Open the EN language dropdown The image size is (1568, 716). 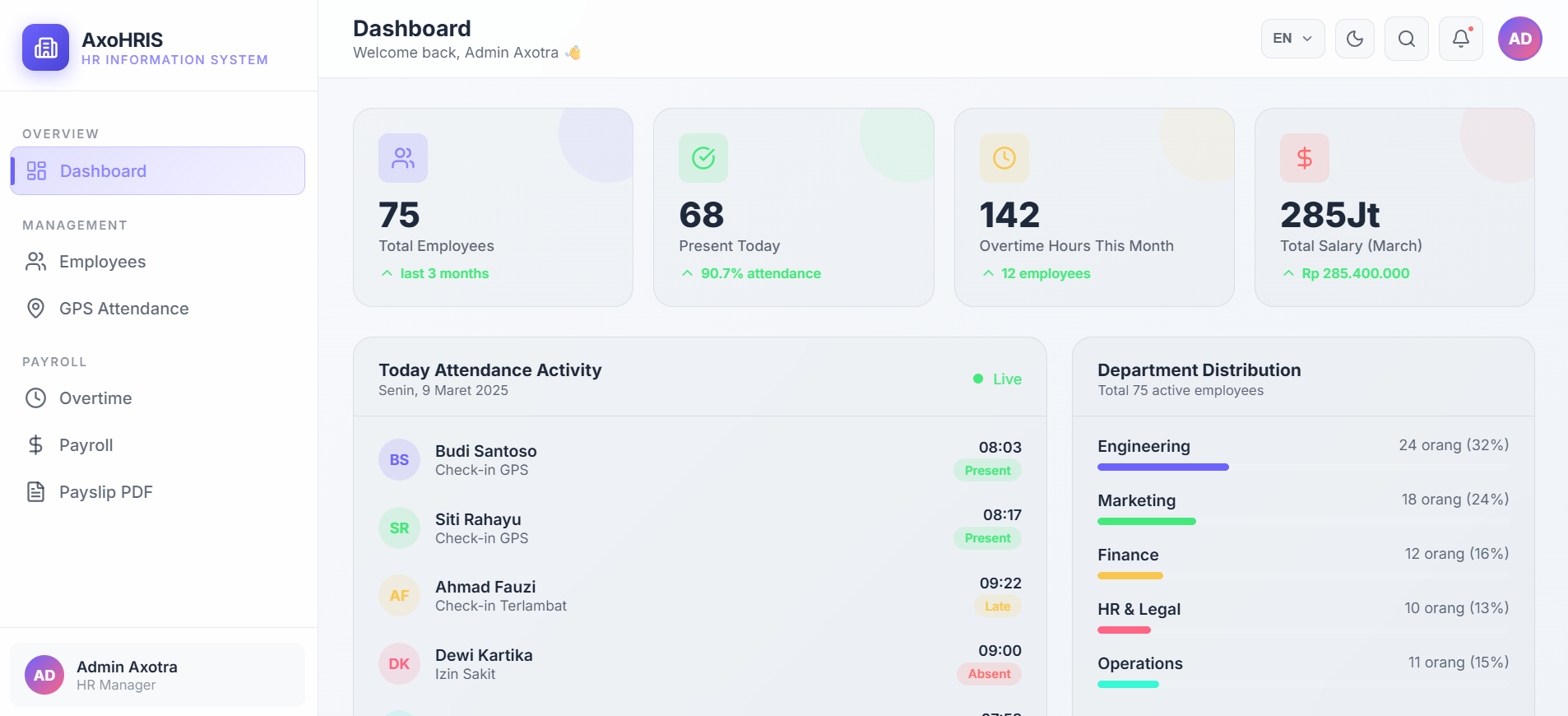[x=1292, y=39]
